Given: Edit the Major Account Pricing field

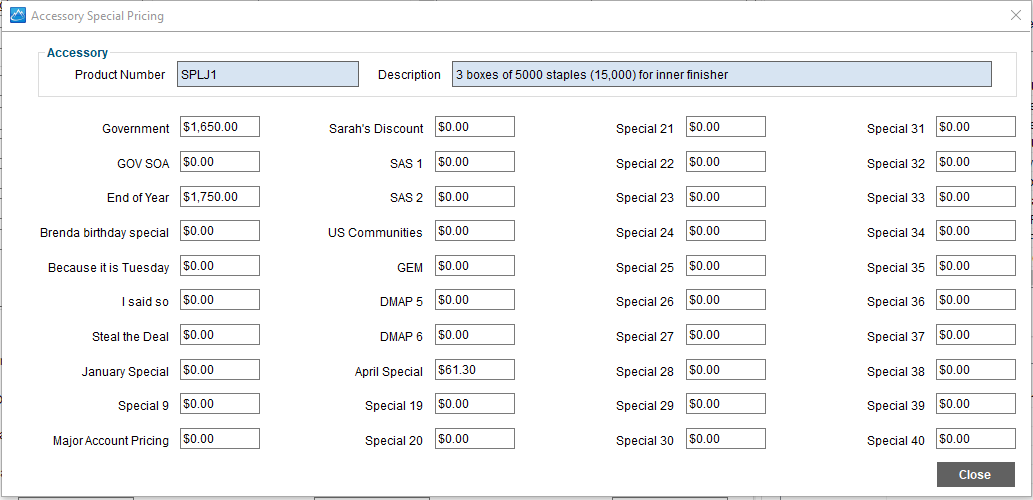Looking at the screenshot, I should [220, 439].
